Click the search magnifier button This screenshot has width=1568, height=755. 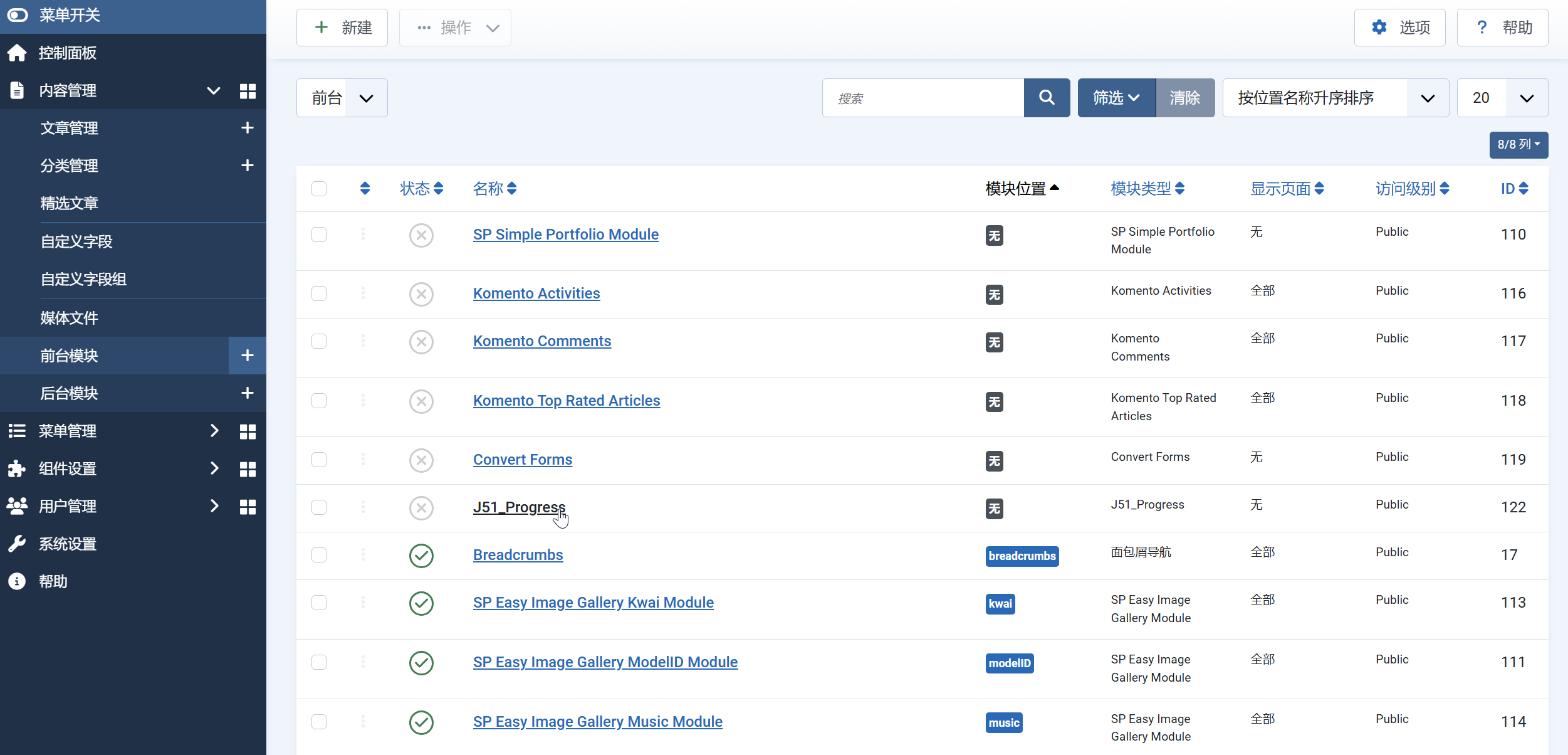(x=1047, y=98)
